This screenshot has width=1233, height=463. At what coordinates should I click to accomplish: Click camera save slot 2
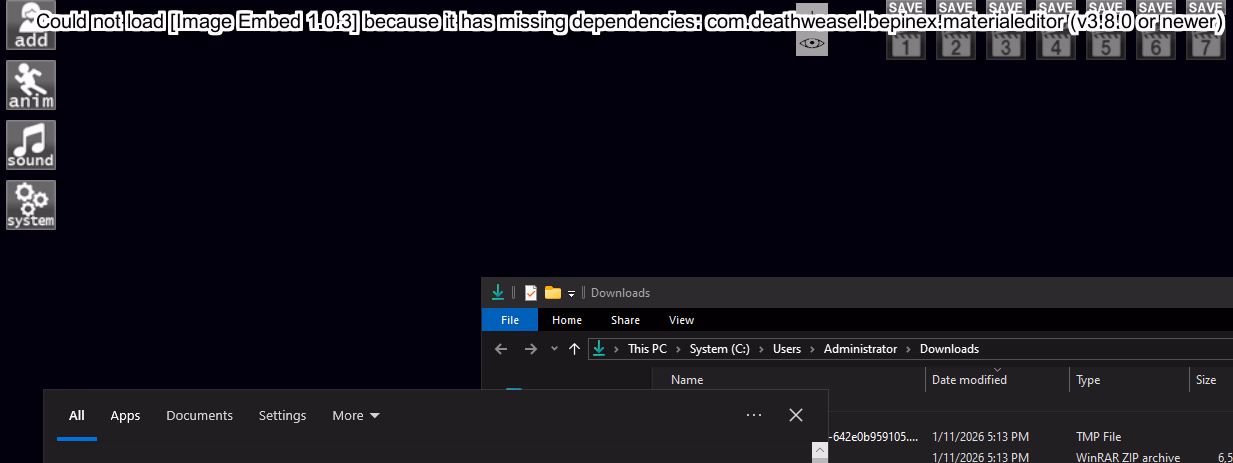coord(955,38)
